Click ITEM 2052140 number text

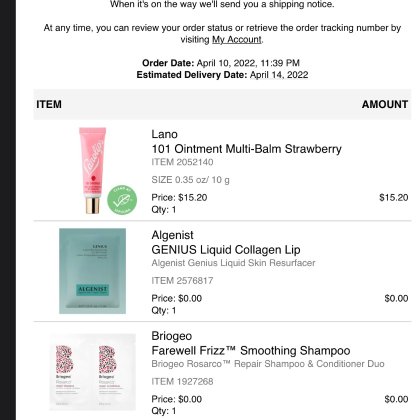(182, 162)
